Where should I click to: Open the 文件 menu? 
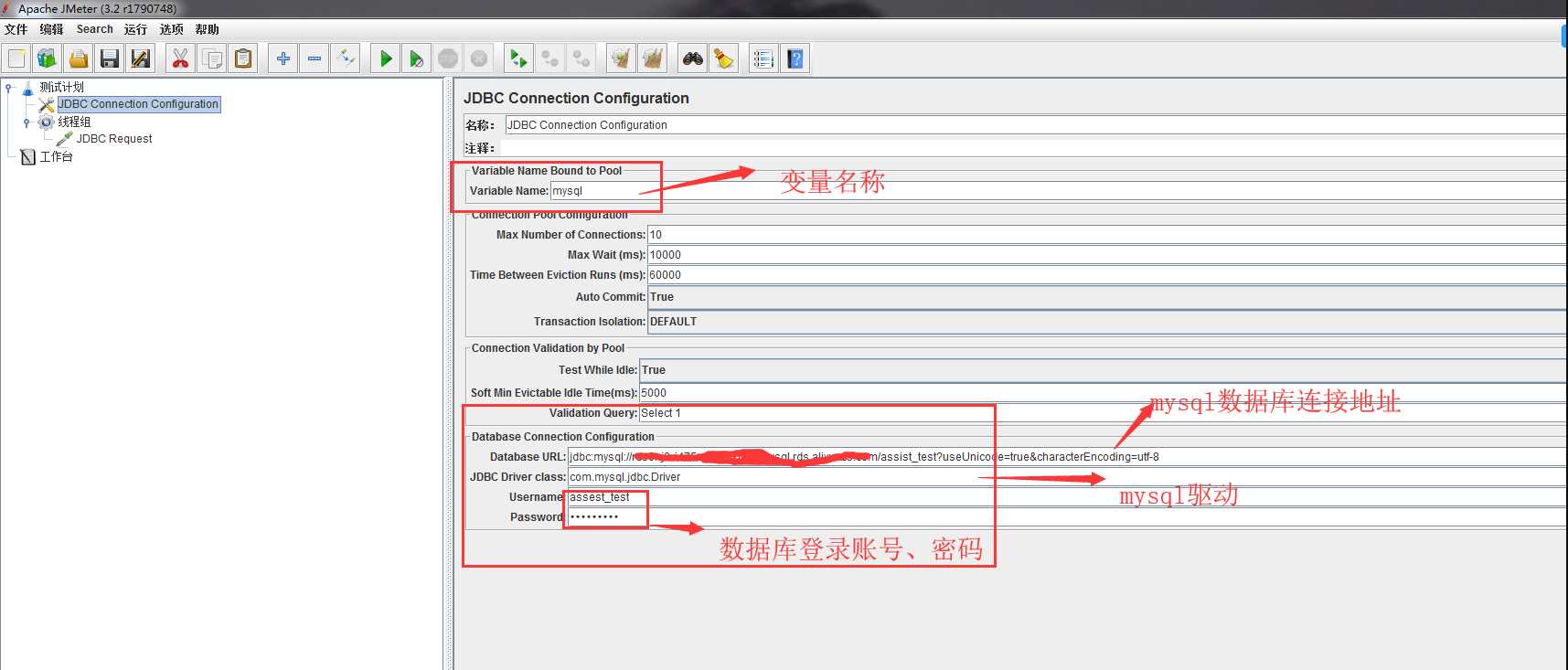pyautogui.click(x=16, y=29)
